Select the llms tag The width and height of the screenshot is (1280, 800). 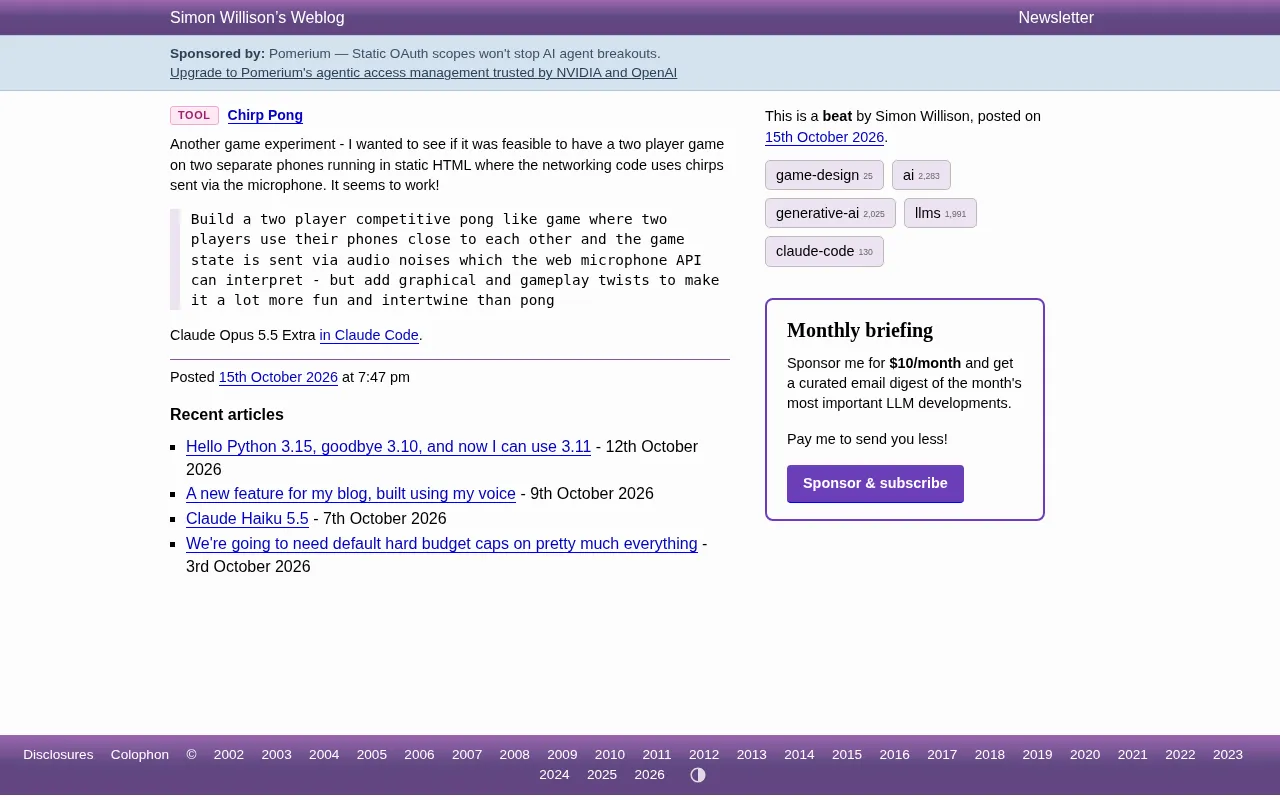pyautogui.click(x=940, y=213)
